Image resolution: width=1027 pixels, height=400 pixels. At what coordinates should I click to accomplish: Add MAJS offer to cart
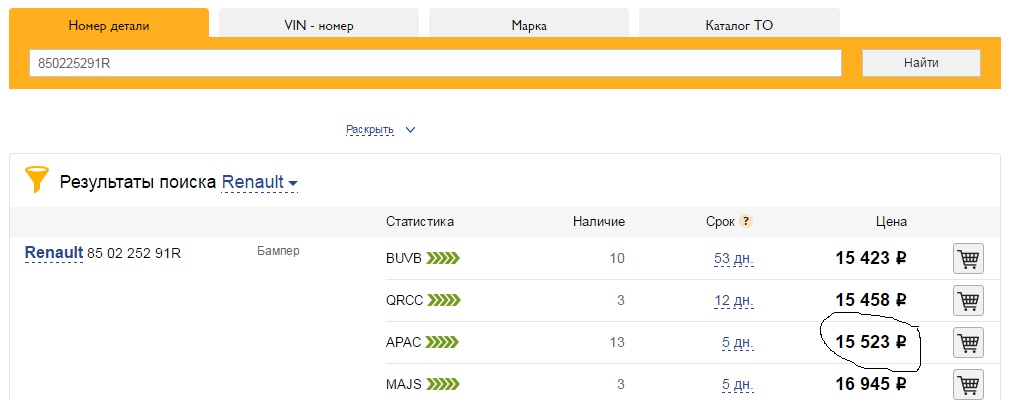tap(968, 384)
